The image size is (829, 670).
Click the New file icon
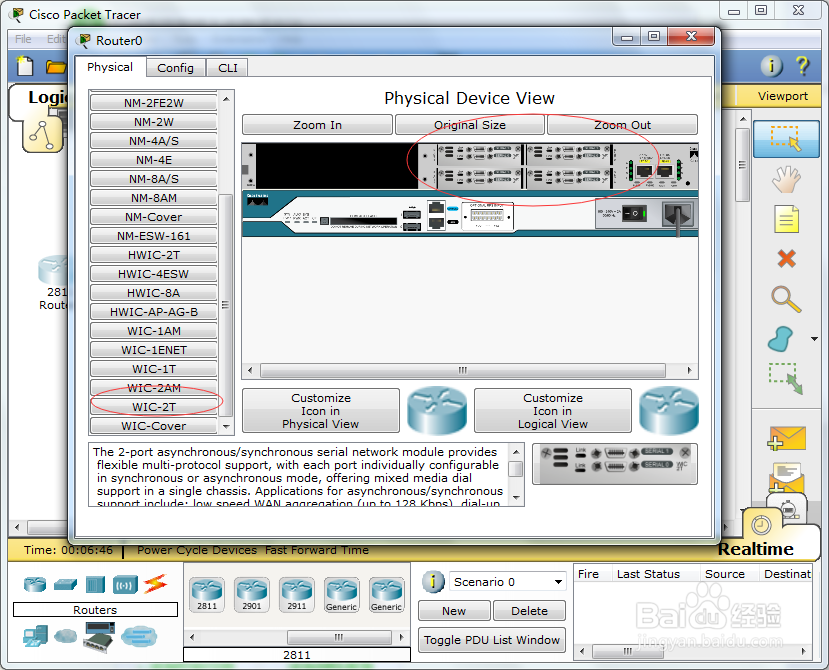point(25,66)
